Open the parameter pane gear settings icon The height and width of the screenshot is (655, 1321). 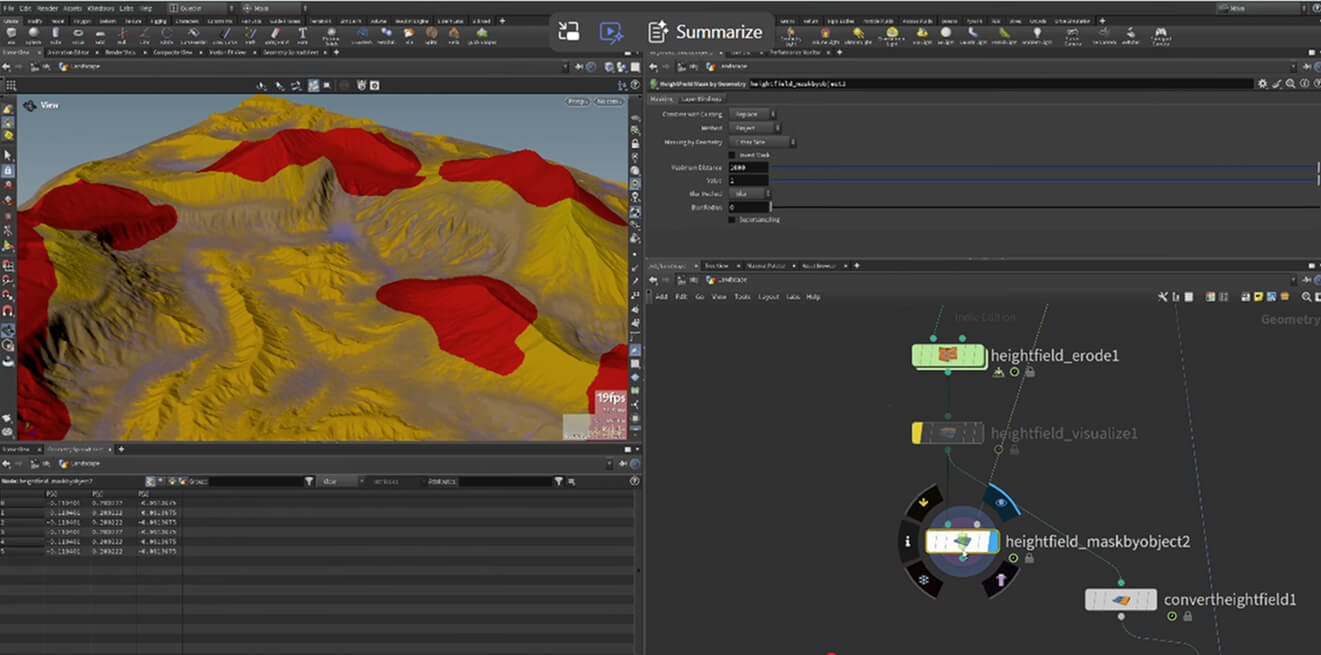[x=1262, y=84]
